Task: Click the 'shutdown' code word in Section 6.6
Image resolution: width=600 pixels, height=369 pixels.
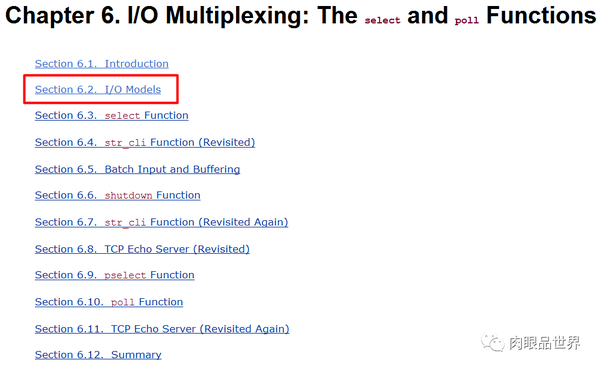Action: tap(128, 195)
